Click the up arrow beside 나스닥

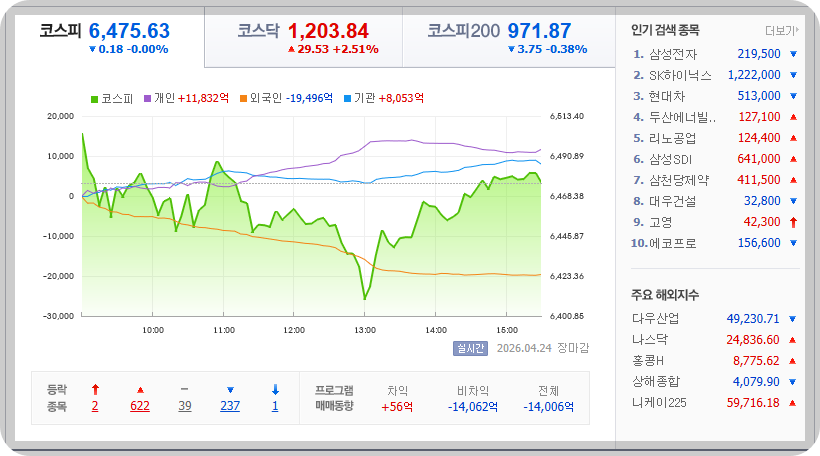point(792,340)
